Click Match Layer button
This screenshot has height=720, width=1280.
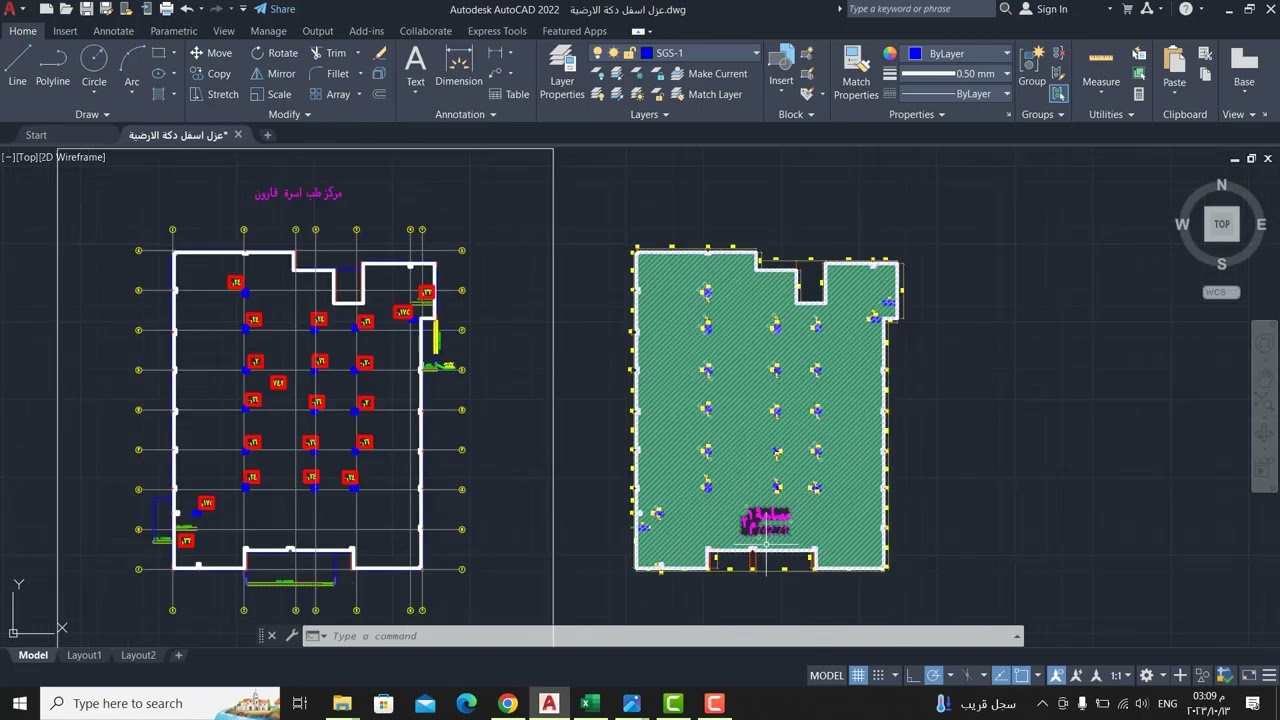tap(706, 94)
